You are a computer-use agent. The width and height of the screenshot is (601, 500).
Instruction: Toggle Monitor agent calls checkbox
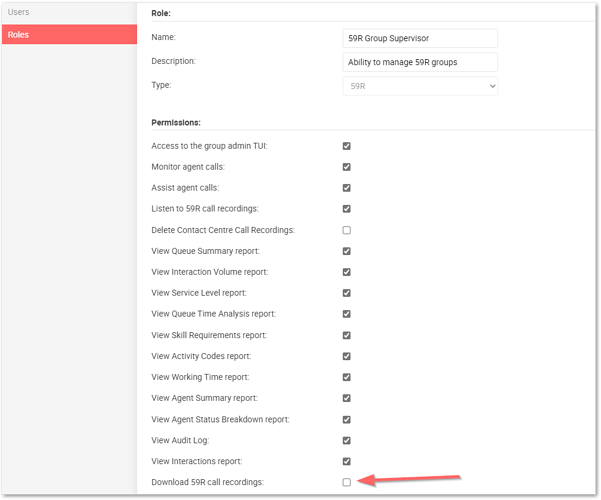click(x=347, y=167)
